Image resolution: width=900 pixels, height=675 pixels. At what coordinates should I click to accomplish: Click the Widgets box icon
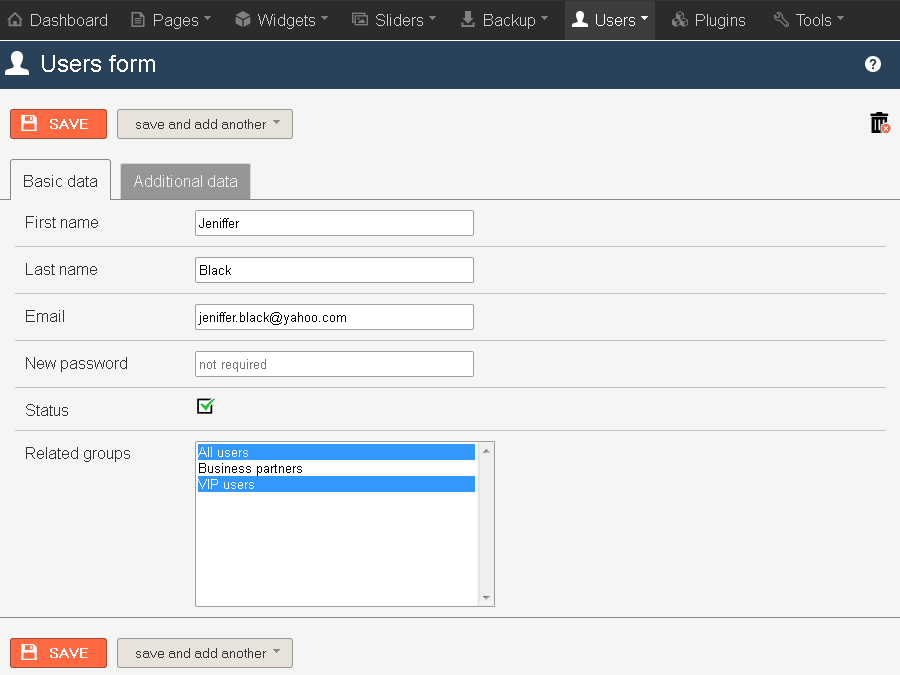pos(243,20)
